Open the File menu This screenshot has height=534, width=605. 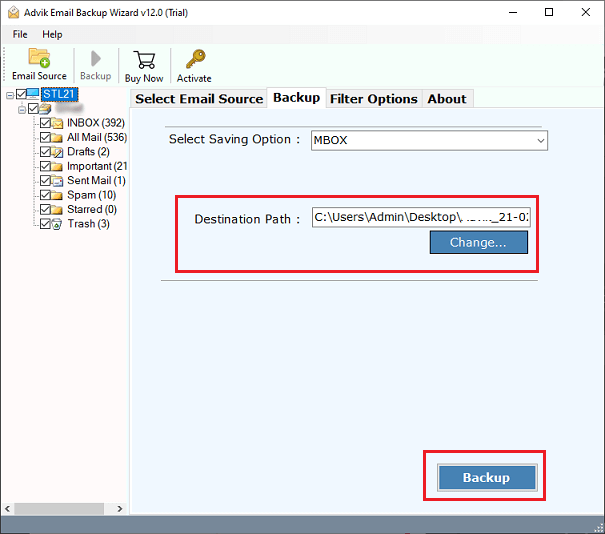(x=20, y=34)
